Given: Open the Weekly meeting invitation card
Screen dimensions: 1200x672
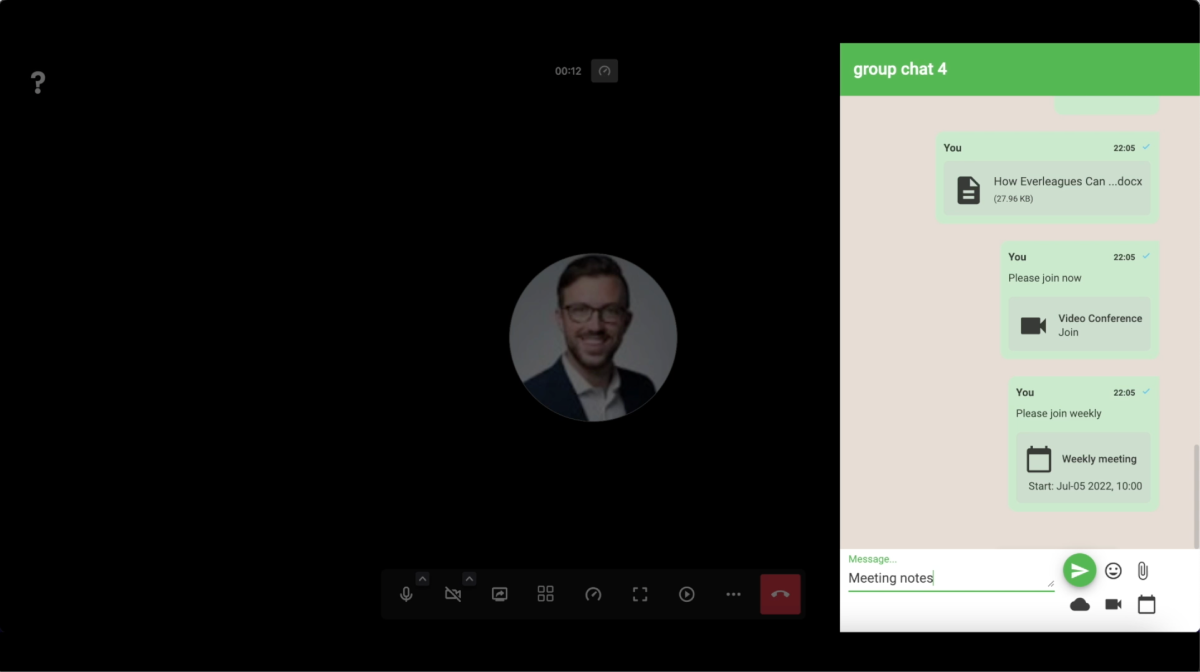Looking at the screenshot, I should click(1083, 469).
